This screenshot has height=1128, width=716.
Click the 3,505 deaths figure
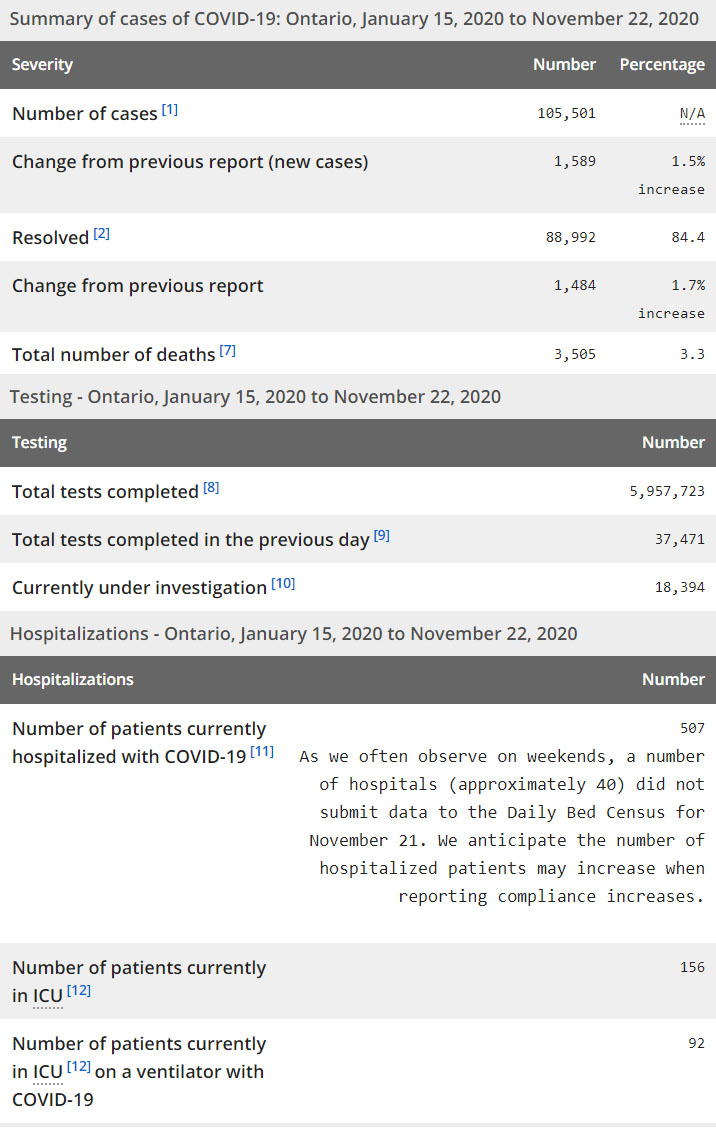(x=574, y=354)
